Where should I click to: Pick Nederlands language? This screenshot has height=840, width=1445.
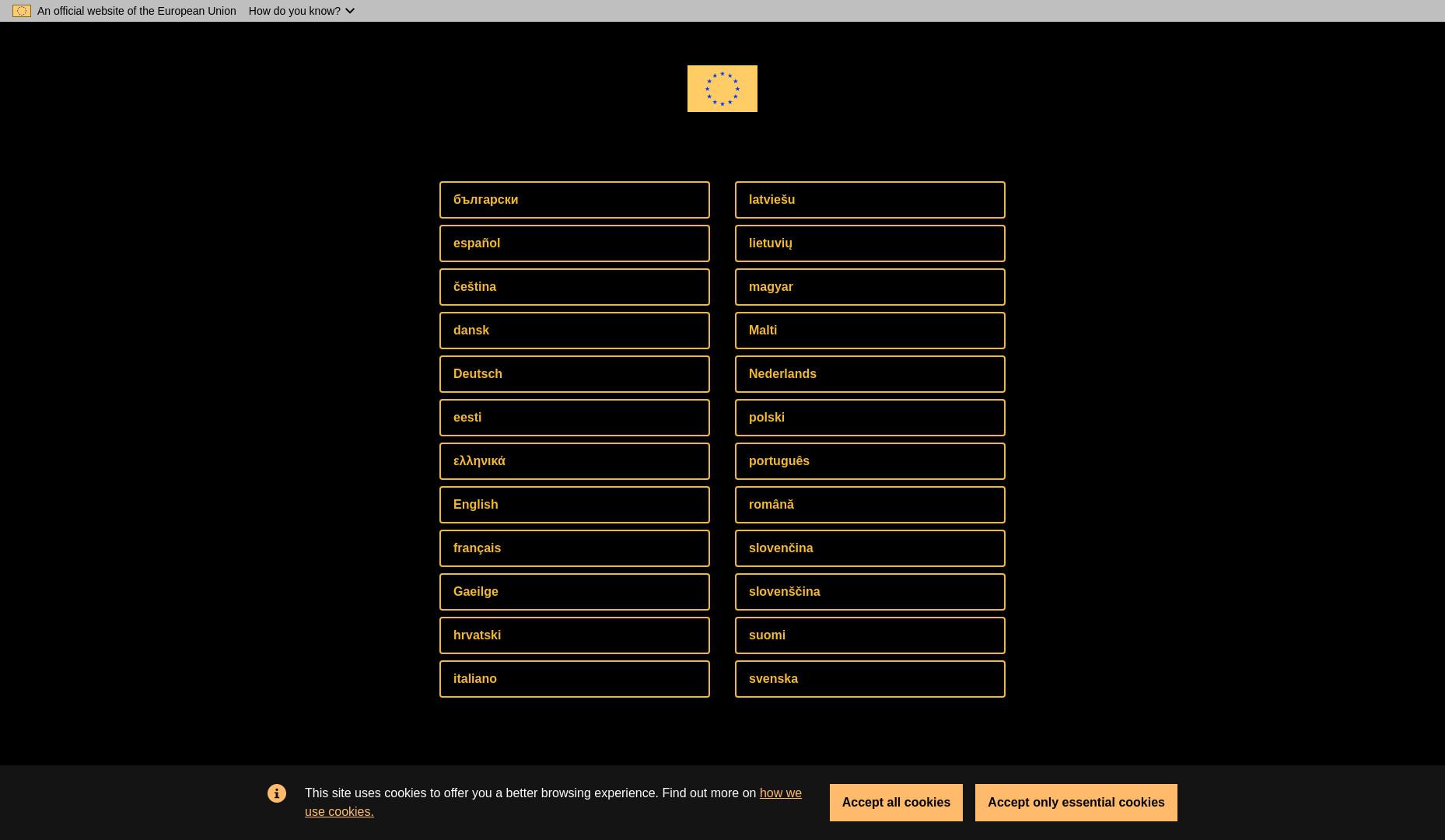(870, 374)
